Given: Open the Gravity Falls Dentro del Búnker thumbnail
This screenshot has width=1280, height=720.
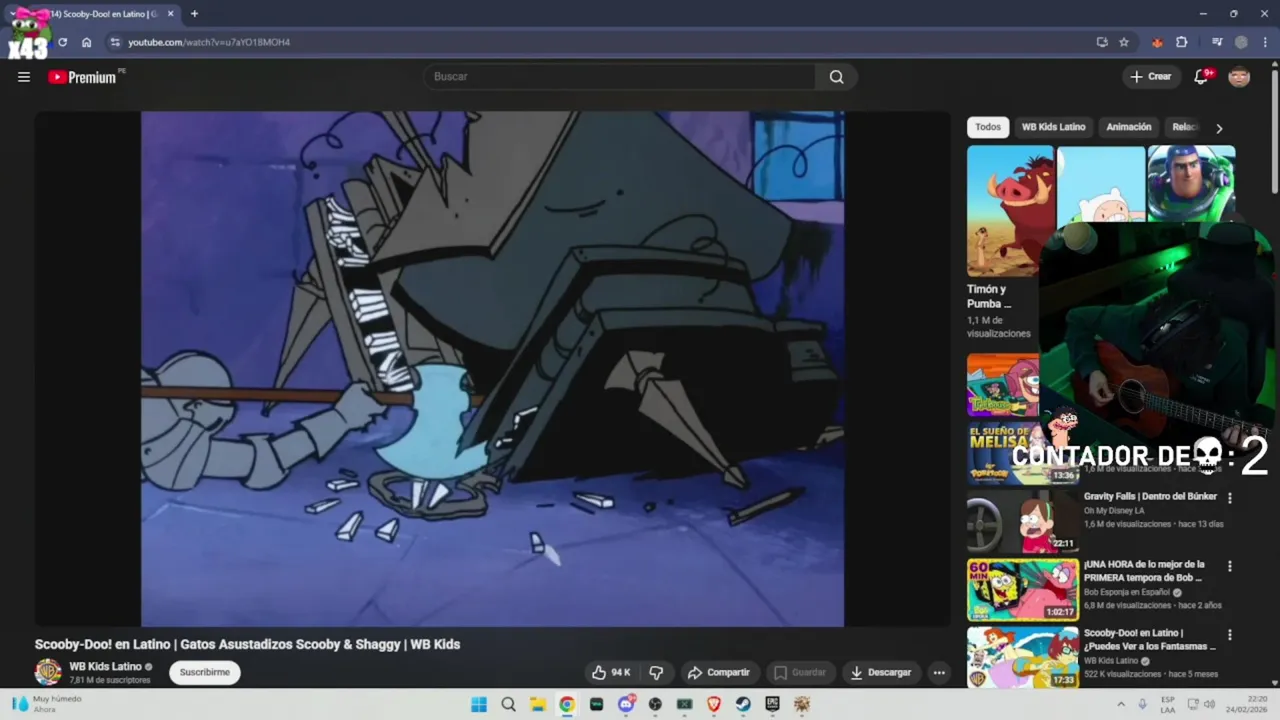Looking at the screenshot, I should click(1022, 521).
